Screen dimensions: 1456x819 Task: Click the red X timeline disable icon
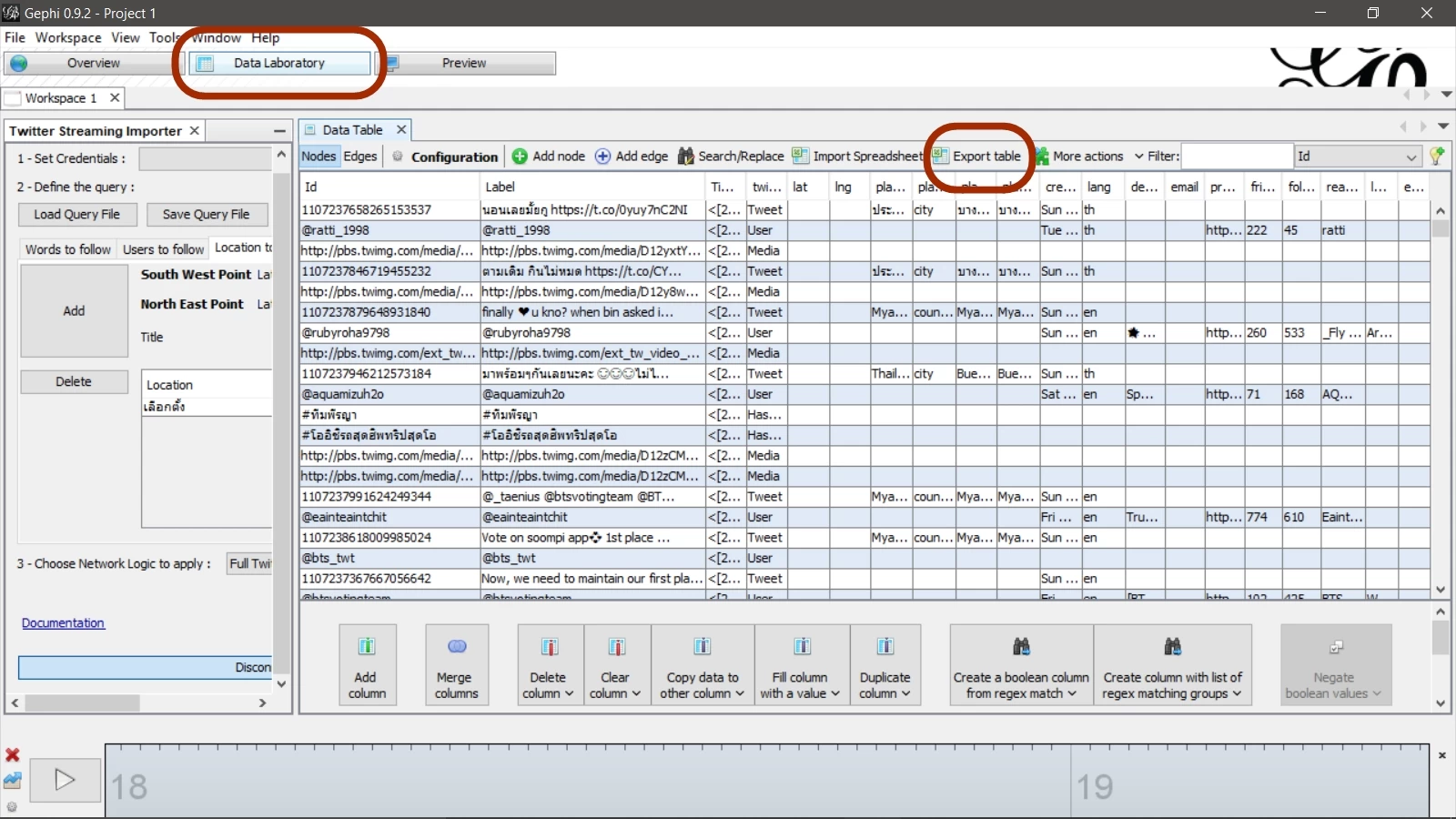[x=13, y=754]
